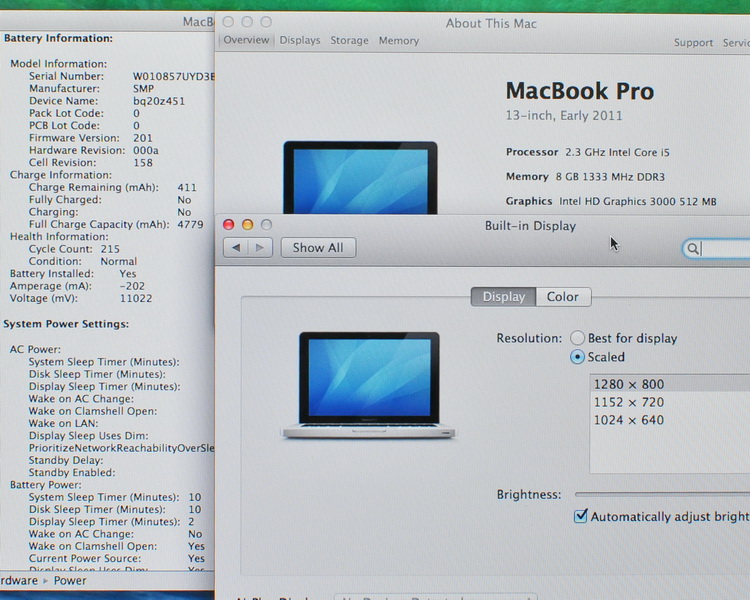The image size is (750, 600).
Task: Click the Support link in About This Mac
Action: click(x=694, y=43)
